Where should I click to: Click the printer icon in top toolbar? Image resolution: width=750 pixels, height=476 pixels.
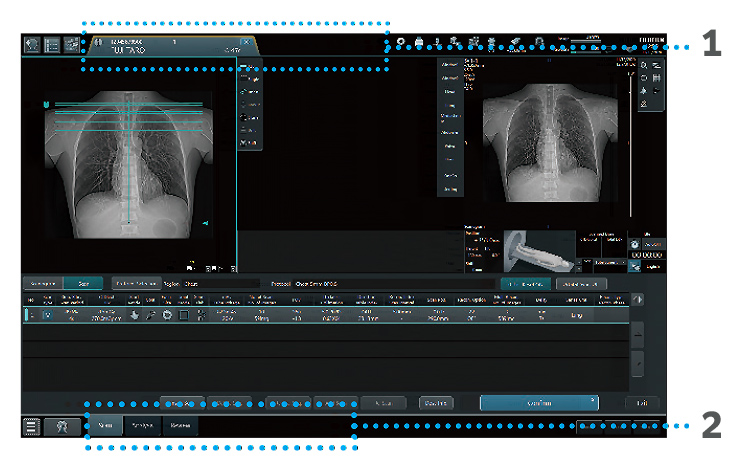(419, 43)
